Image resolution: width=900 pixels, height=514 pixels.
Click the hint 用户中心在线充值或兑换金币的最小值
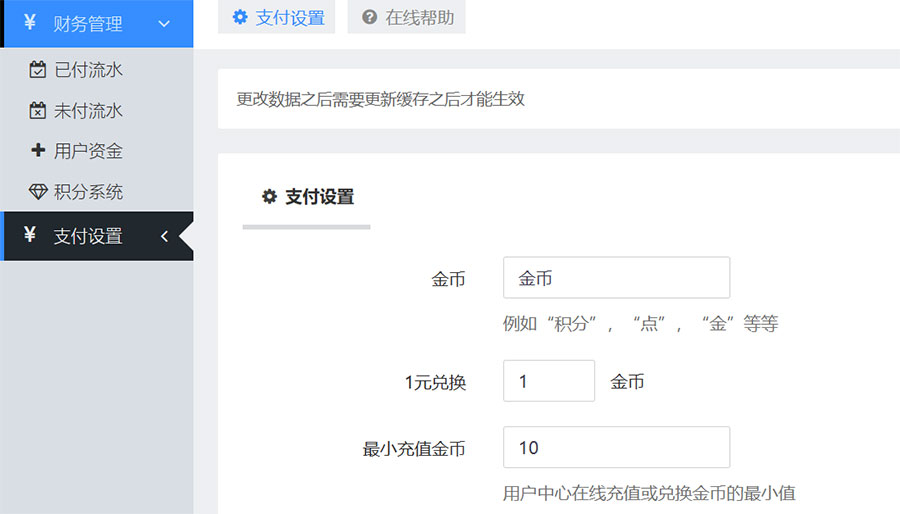(649, 493)
